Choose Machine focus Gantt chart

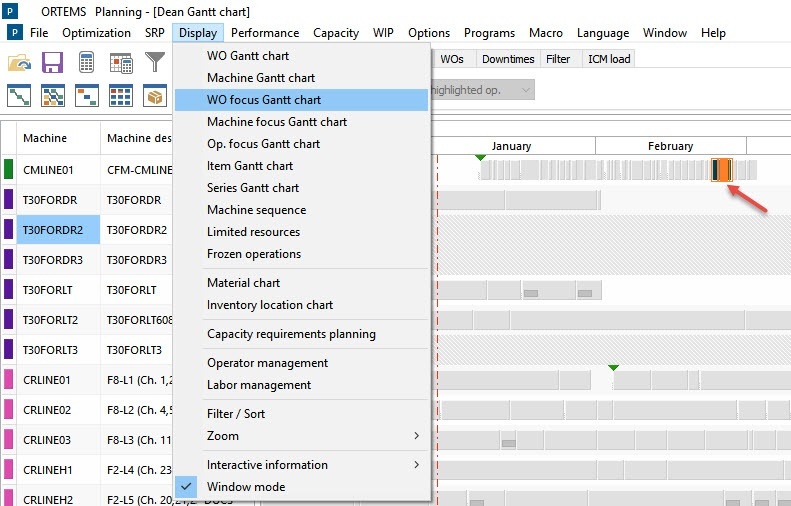coord(303,122)
